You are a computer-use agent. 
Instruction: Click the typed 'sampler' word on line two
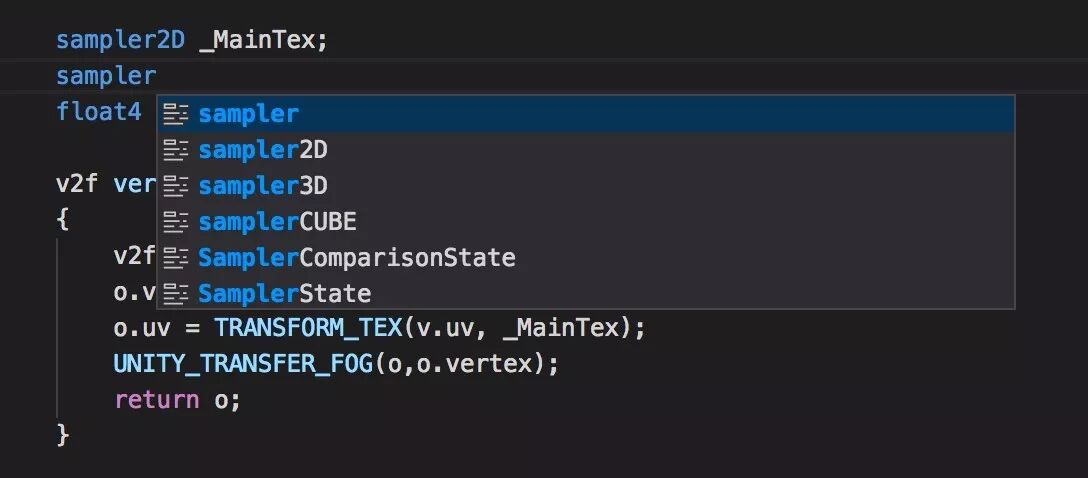[x=106, y=76]
